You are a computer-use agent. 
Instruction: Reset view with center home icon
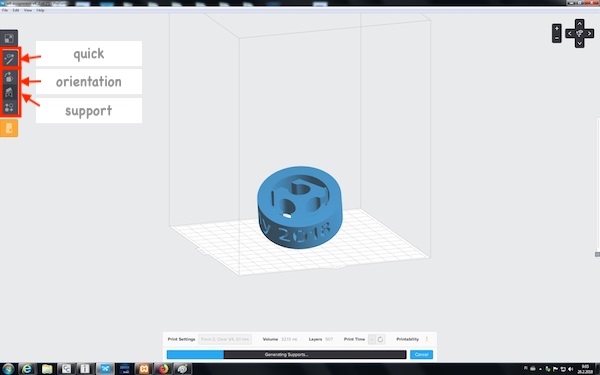(579, 34)
